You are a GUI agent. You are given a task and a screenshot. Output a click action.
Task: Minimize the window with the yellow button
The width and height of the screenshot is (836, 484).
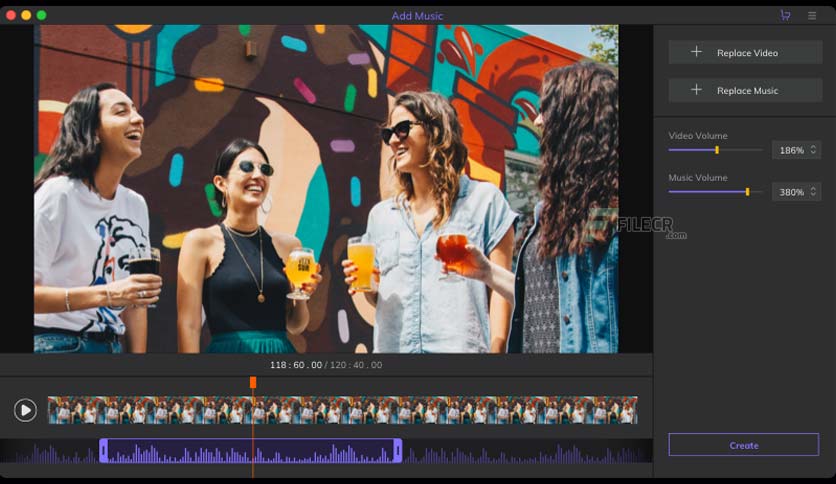pyautogui.click(x=26, y=15)
